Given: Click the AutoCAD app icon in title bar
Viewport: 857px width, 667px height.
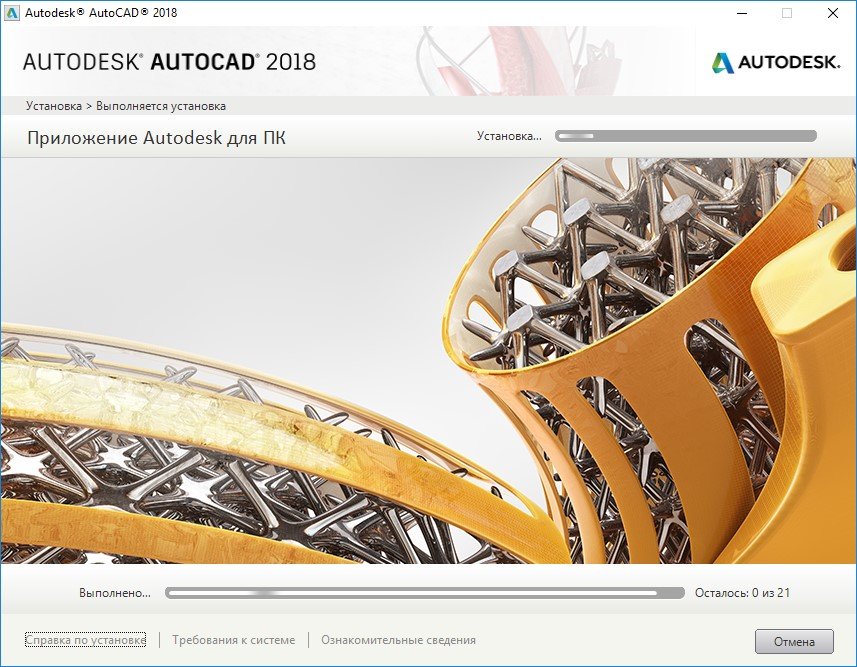Looking at the screenshot, I should click(x=11, y=13).
